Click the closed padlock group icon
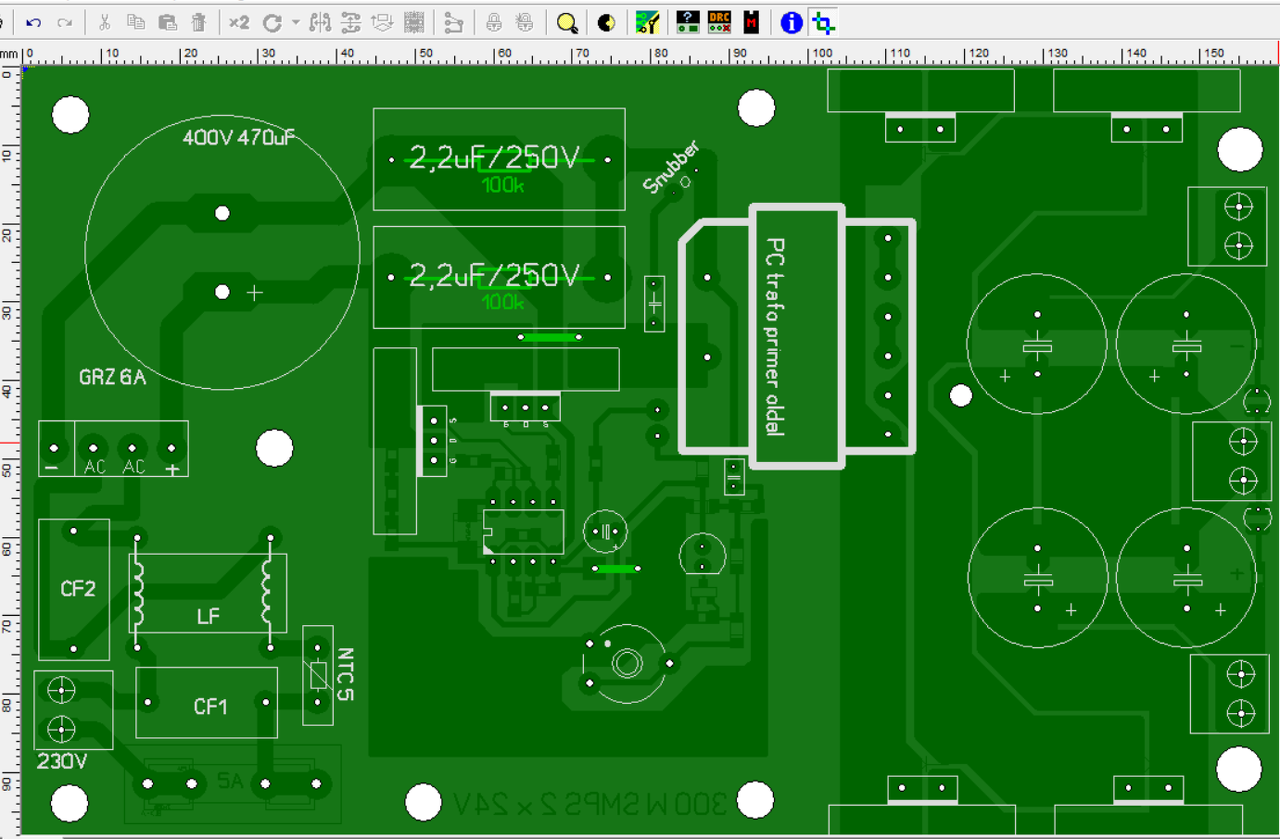This screenshot has width=1280, height=839. click(494, 22)
